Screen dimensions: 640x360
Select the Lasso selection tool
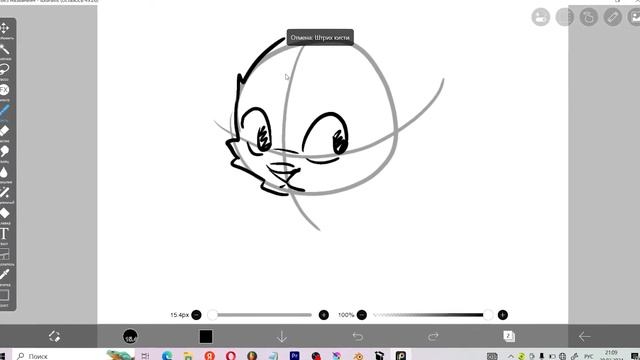click(x=4, y=69)
